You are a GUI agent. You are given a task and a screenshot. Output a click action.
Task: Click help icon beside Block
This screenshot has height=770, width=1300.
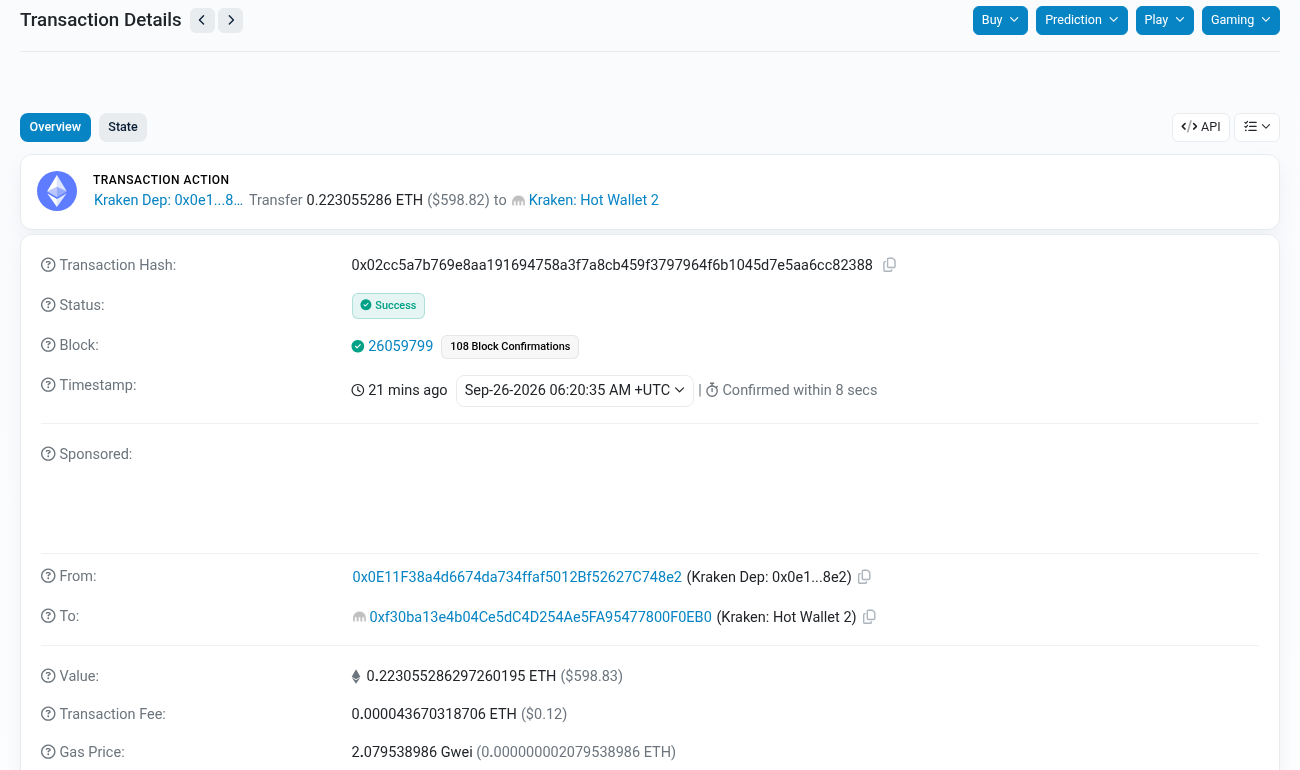pyautogui.click(x=48, y=345)
